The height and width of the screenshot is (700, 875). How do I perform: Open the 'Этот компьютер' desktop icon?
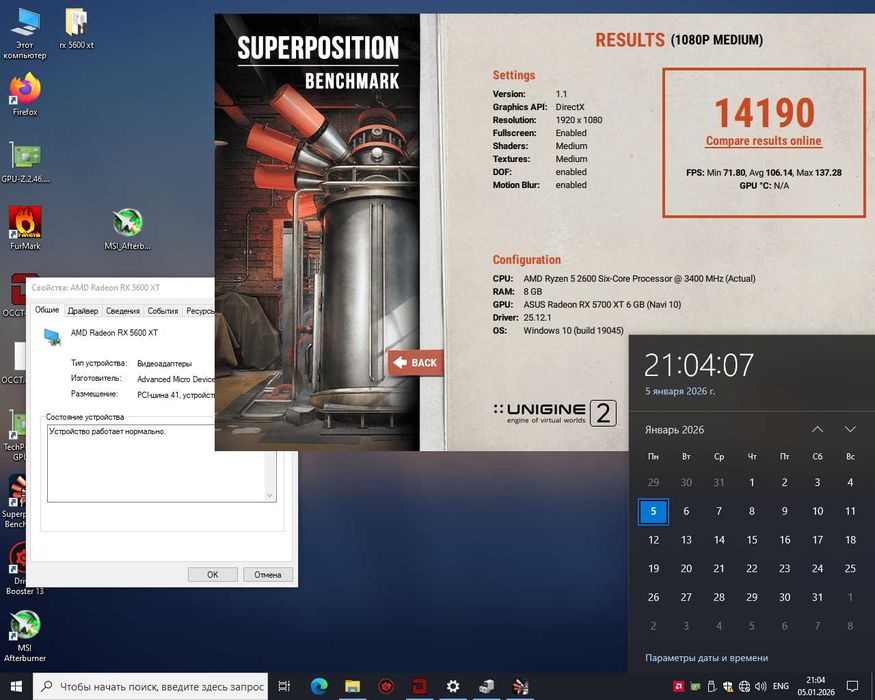(x=25, y=34)
